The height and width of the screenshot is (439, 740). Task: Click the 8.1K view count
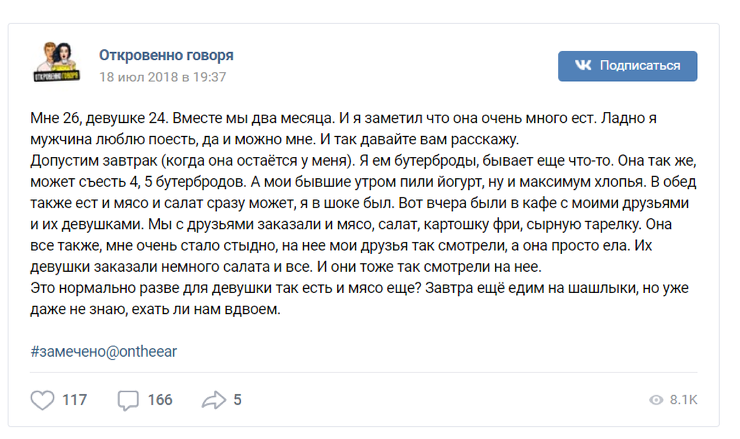[683, 400]
